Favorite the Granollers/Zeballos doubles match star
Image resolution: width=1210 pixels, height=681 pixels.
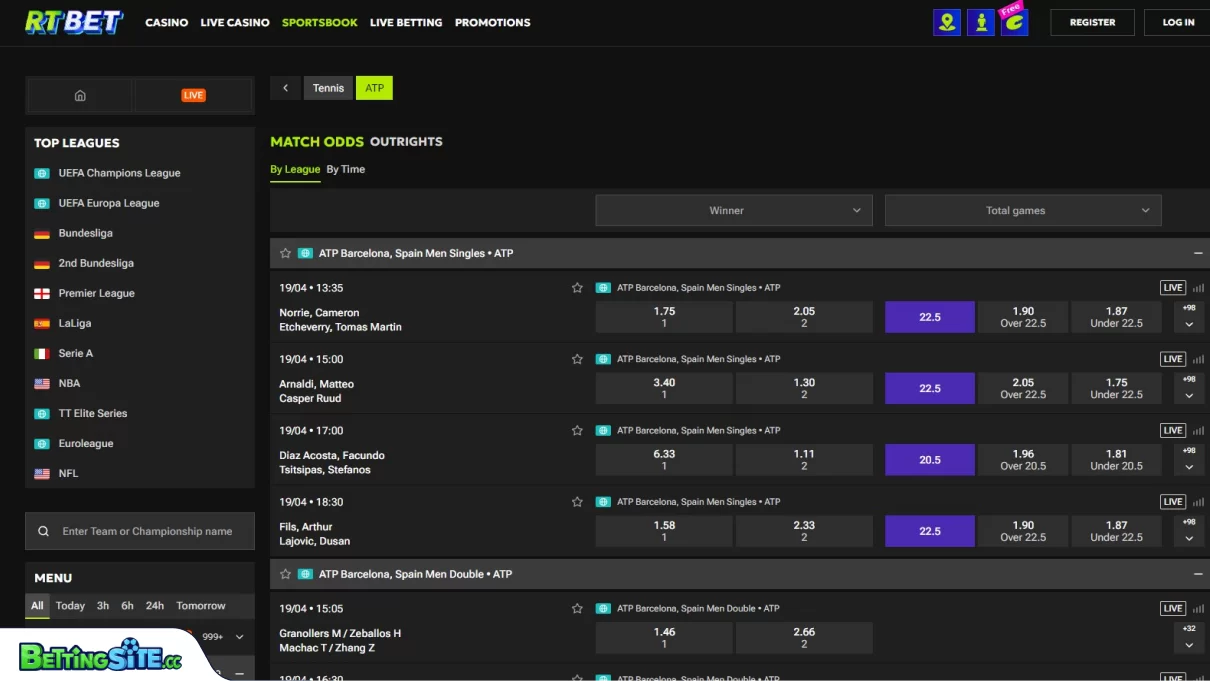pos(577,609)
